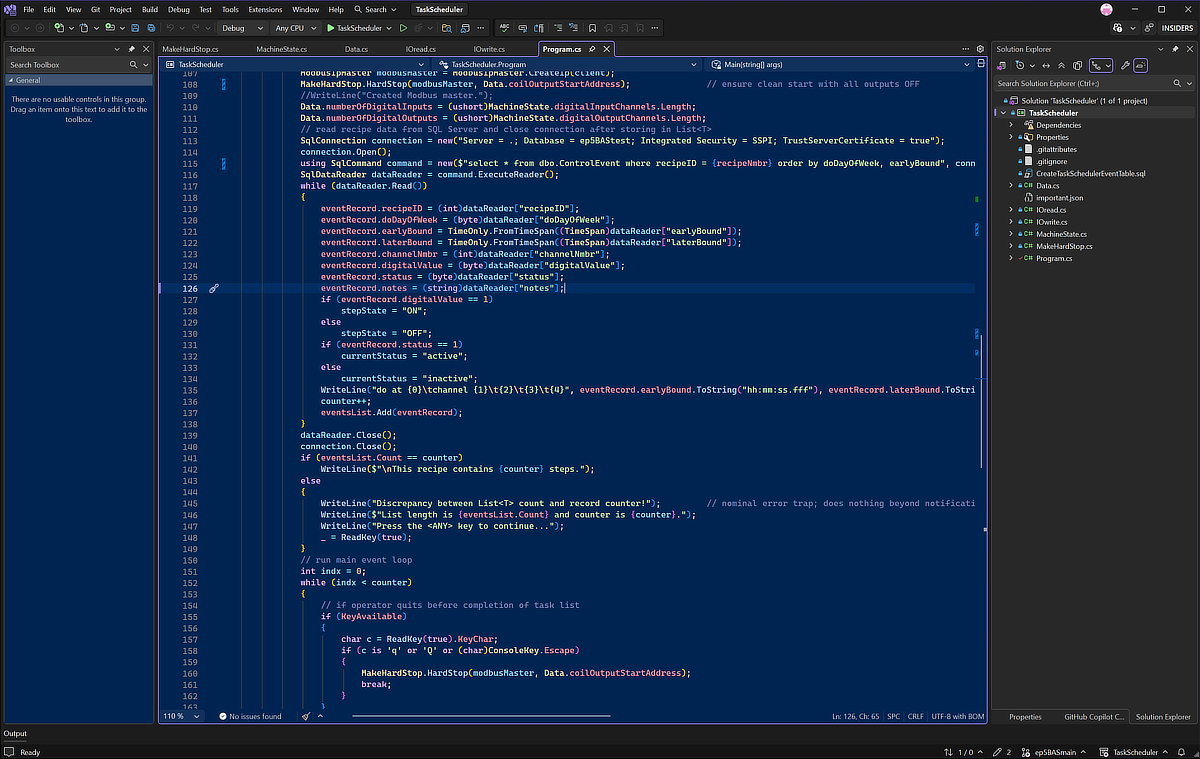Open the Any CPU platform dropdown
The height and width of the screenshot is (759, 1200).
coord(295,28)
